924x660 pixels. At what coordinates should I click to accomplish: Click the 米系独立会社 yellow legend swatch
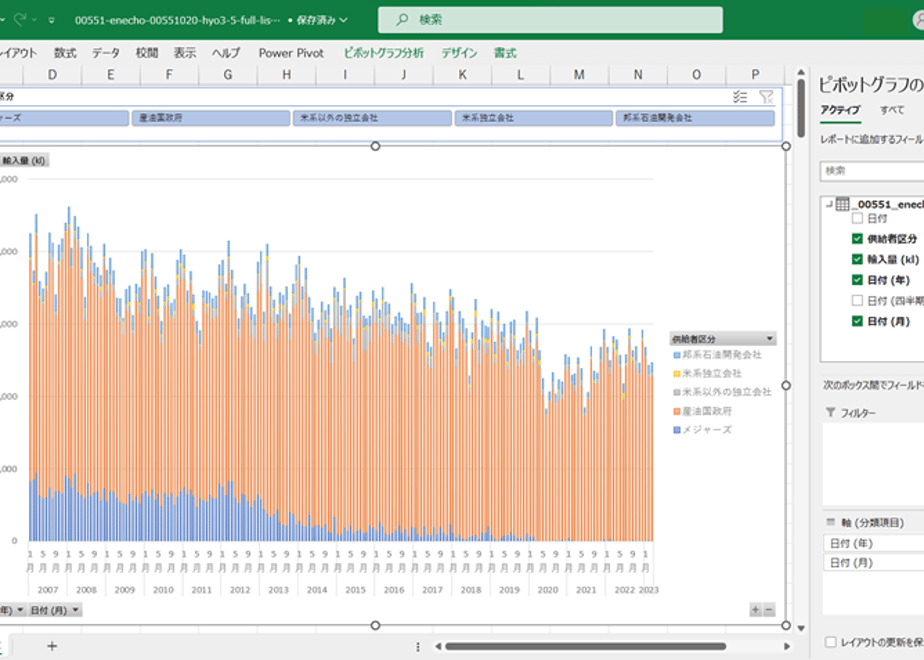[677, 374]
